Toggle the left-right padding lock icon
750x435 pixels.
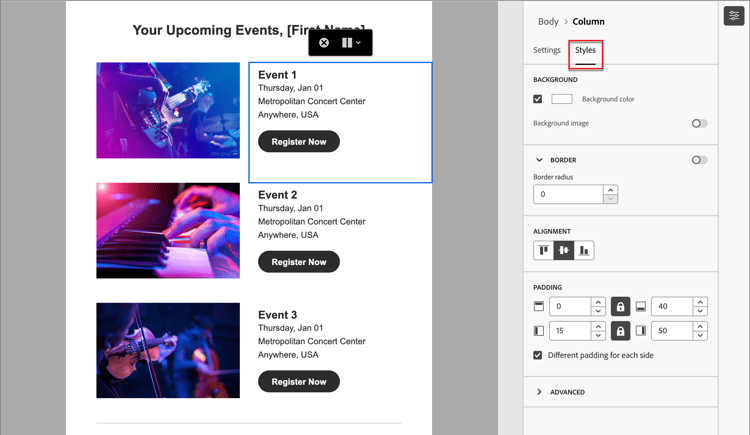[x=620, y=331]
